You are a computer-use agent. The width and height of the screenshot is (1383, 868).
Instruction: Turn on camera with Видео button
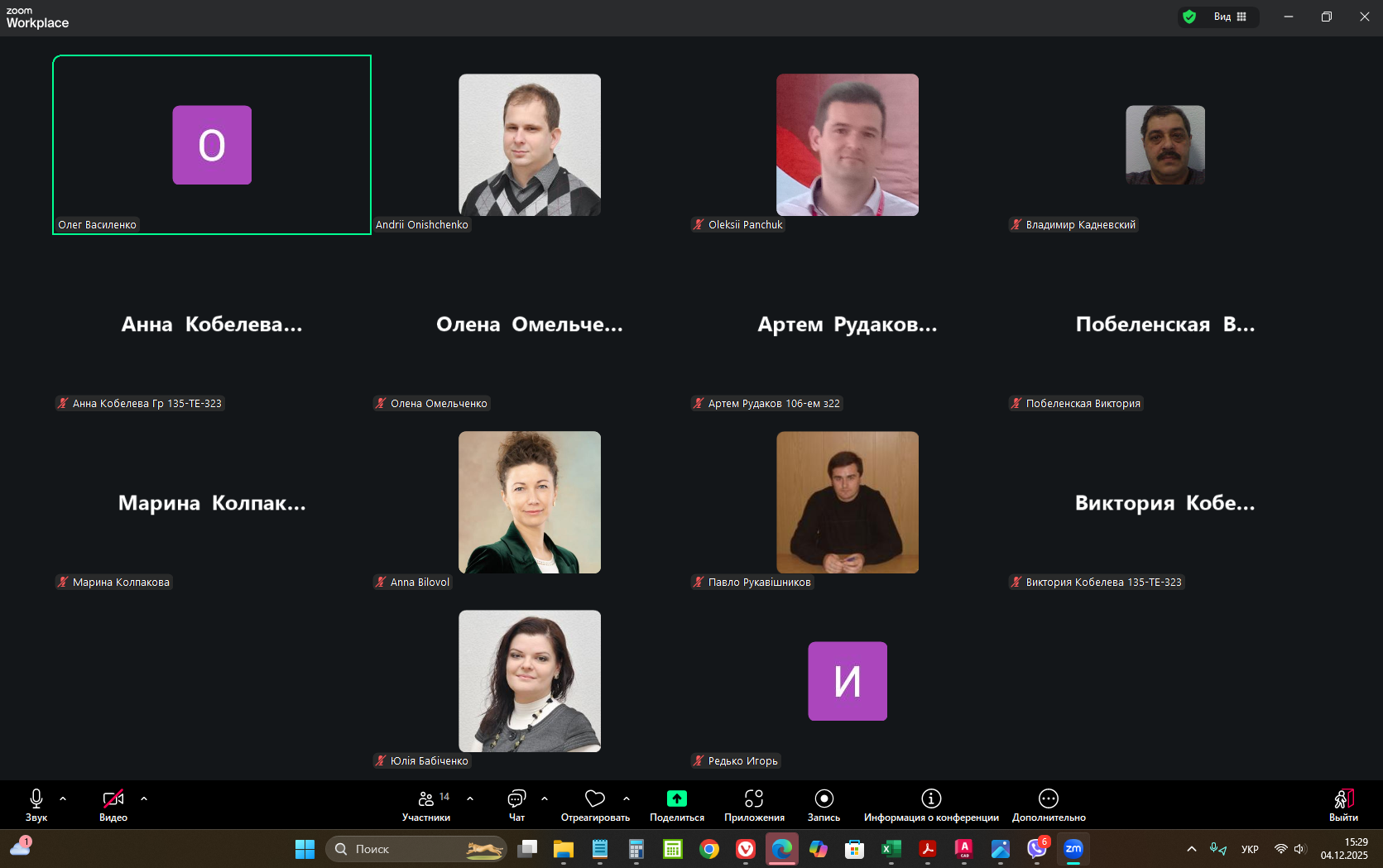click(x=113, y=805)
